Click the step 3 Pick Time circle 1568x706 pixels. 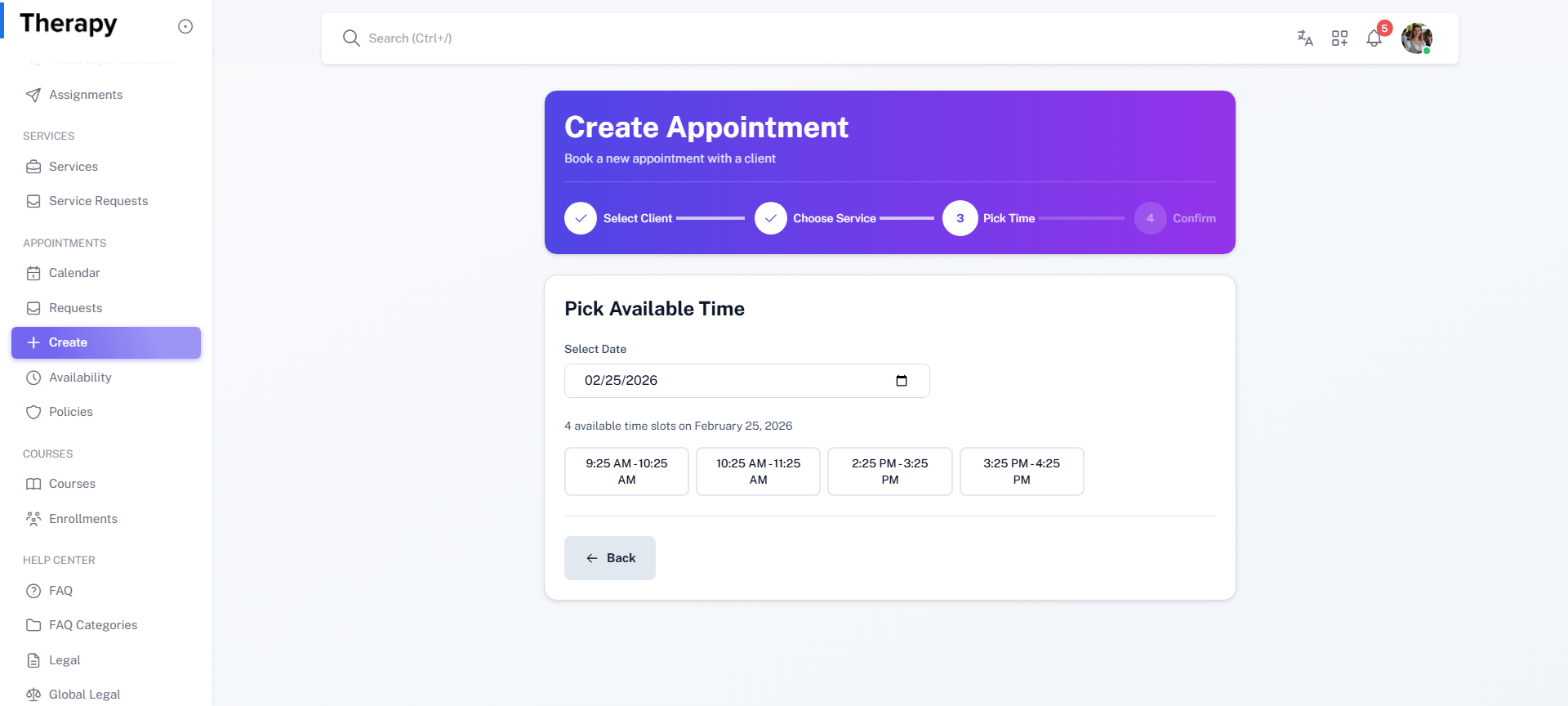(x=960, y=218)
